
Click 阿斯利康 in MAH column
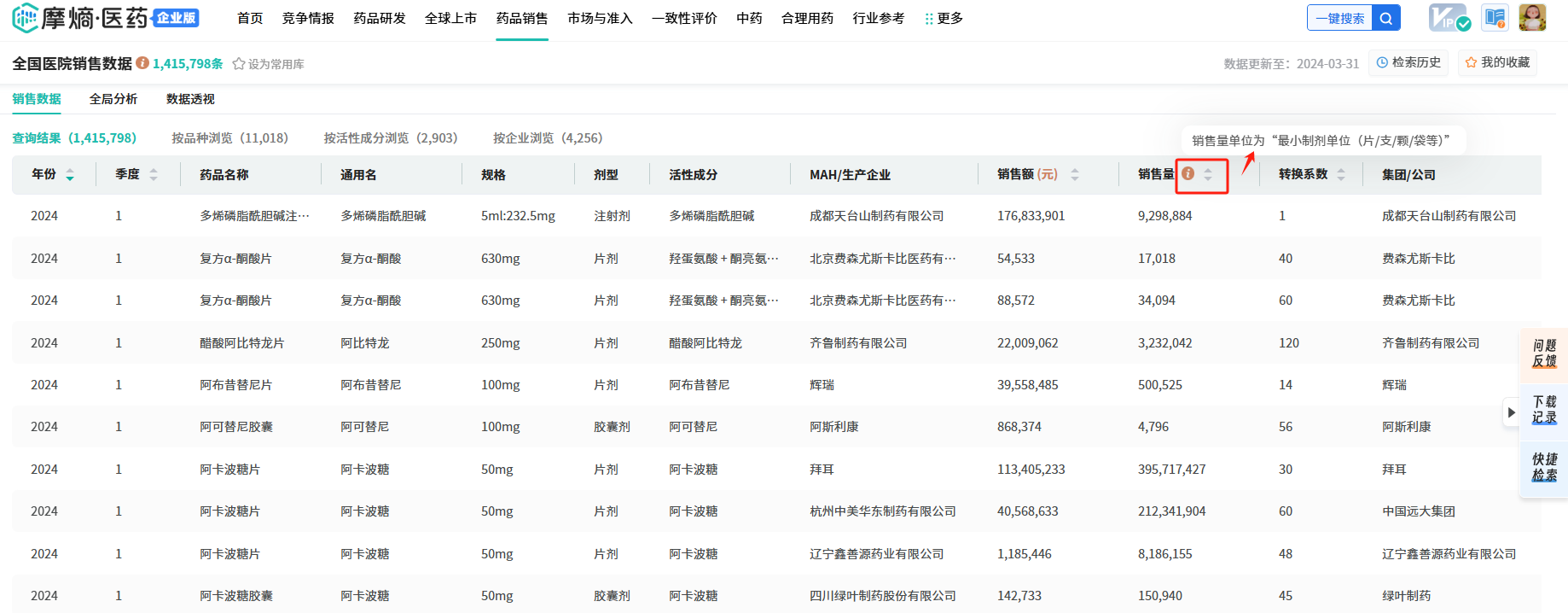click(x=833, y=427)
